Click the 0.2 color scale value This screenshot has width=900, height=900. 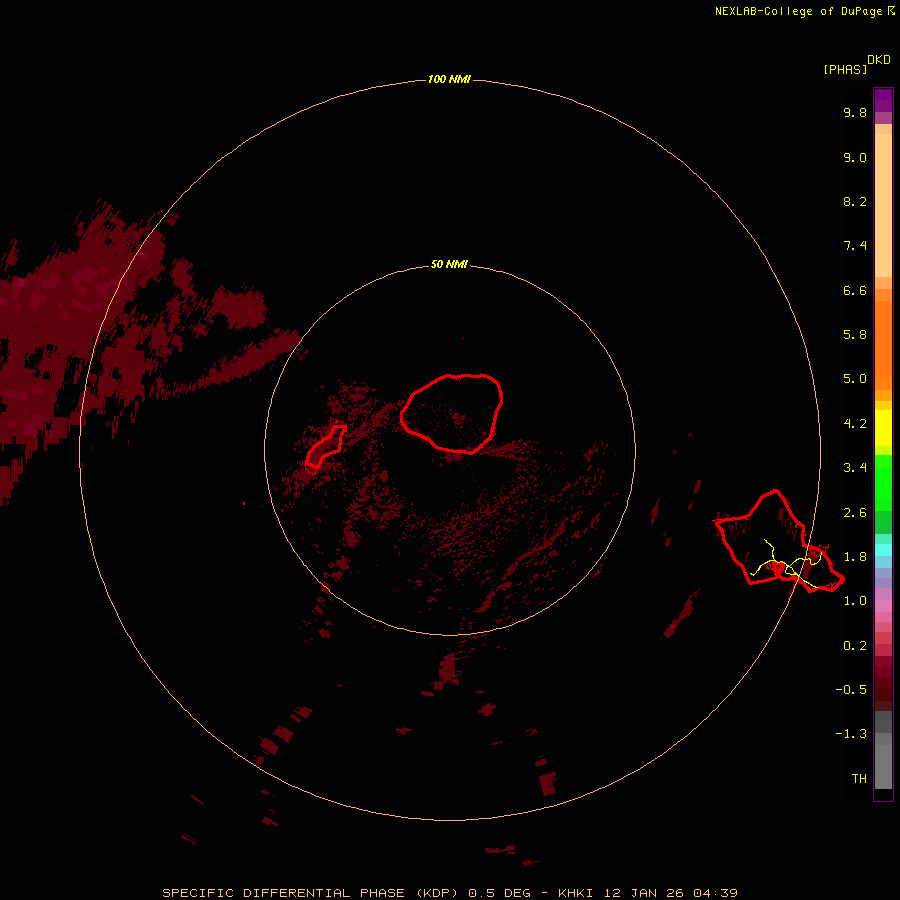click(x=855, y=646)
